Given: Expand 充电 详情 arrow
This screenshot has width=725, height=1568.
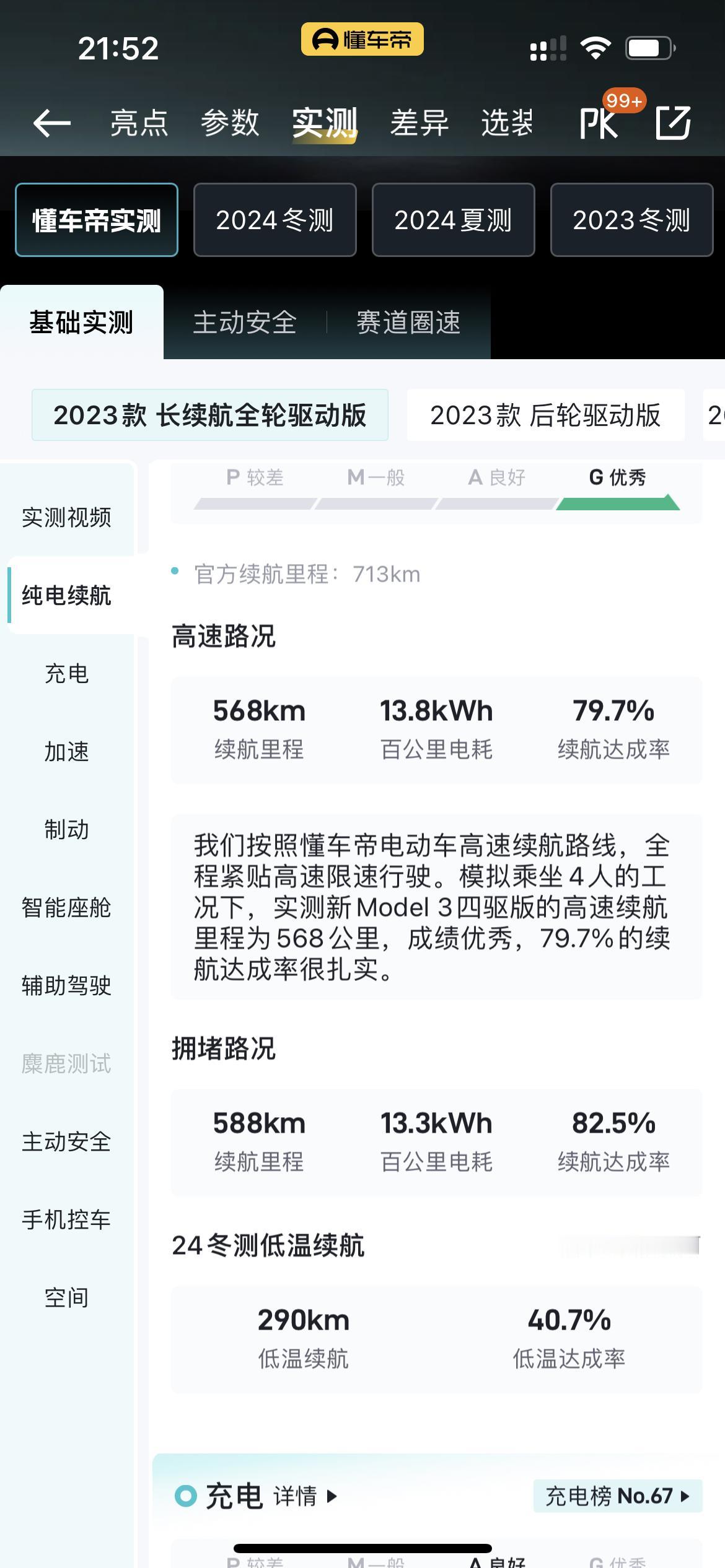Looking at the screenshot, I should click(x=305, y=1496).
